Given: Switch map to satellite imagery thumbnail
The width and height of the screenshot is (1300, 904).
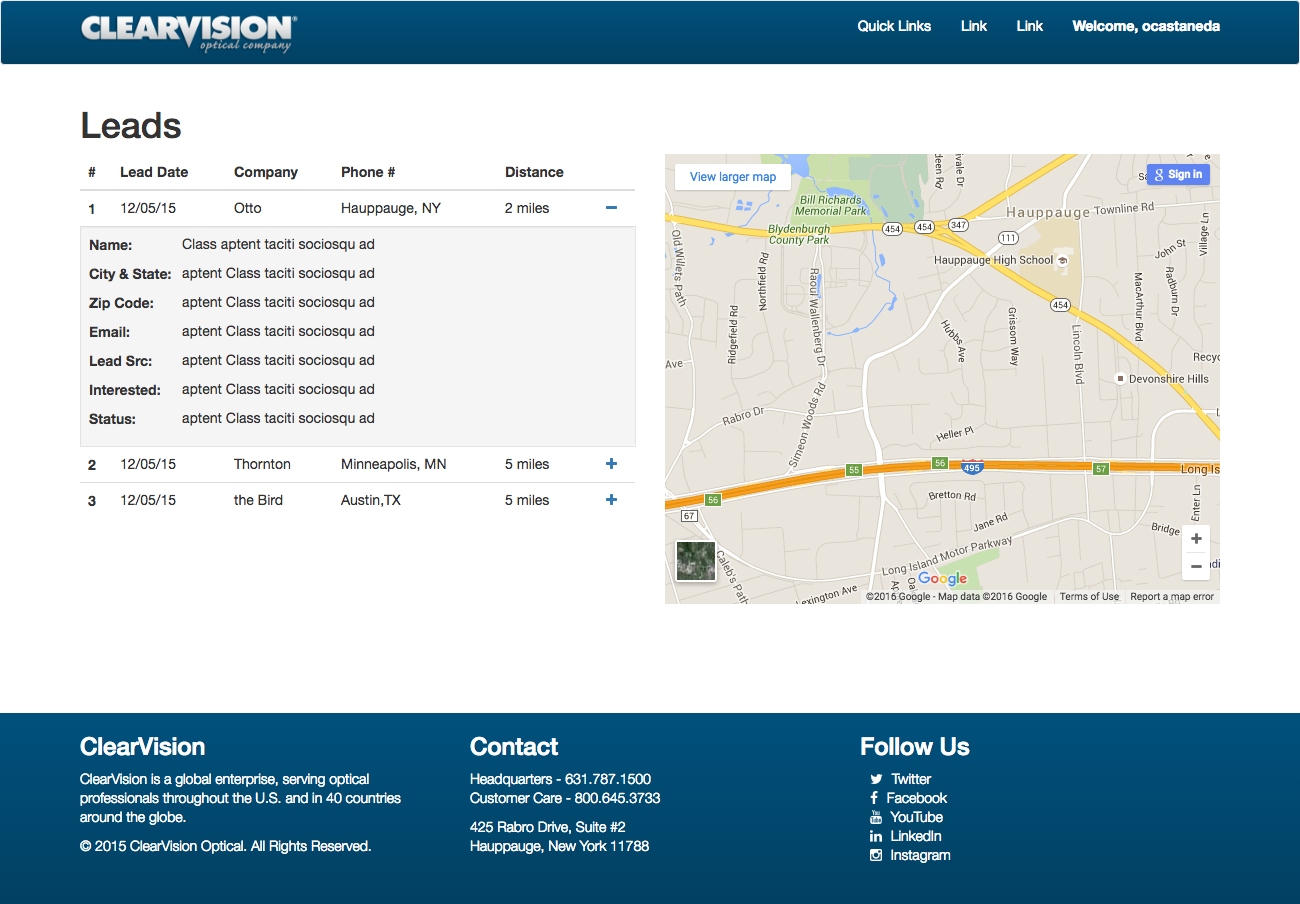Looking at the screenshot, I should [x=695, y=561].
